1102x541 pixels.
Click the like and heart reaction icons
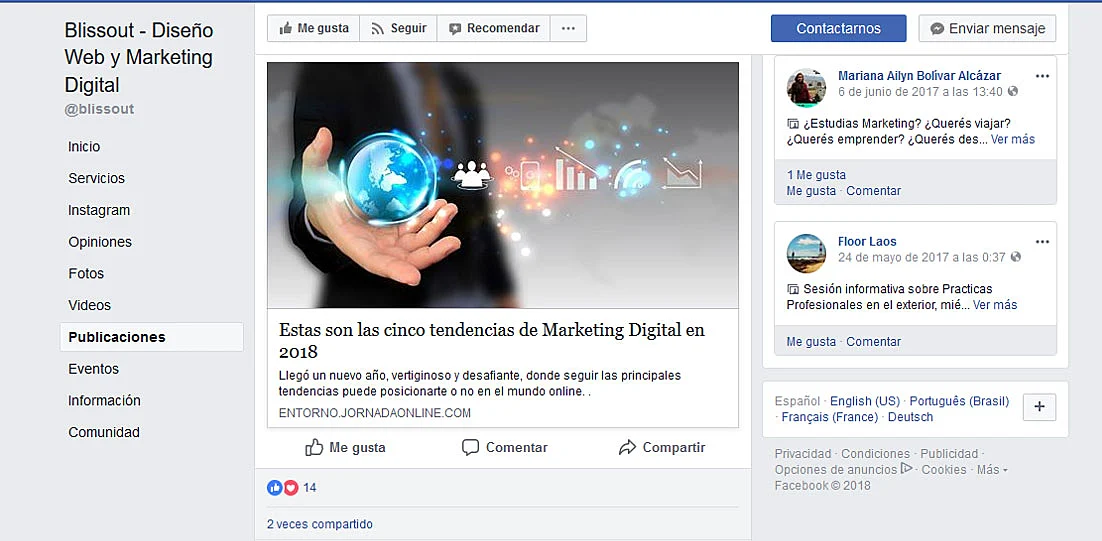pos(283,488)
